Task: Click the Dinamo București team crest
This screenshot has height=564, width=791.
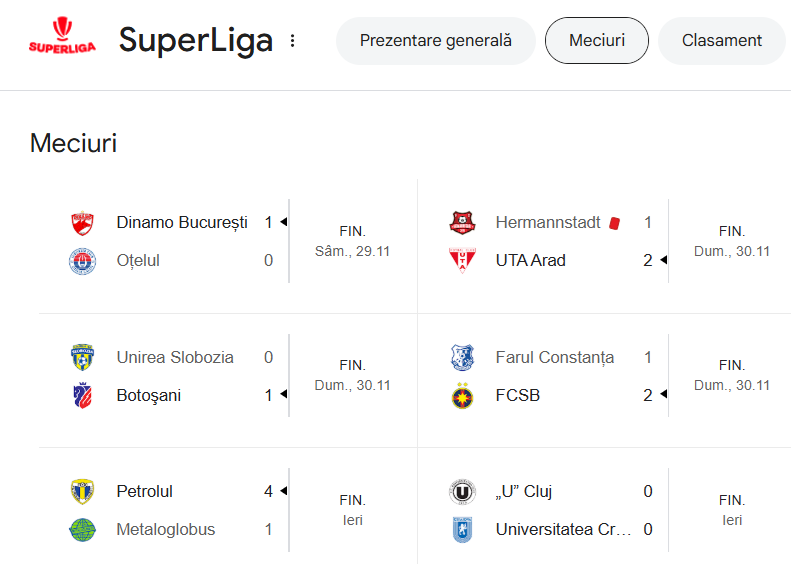Action: coord(82,223)
